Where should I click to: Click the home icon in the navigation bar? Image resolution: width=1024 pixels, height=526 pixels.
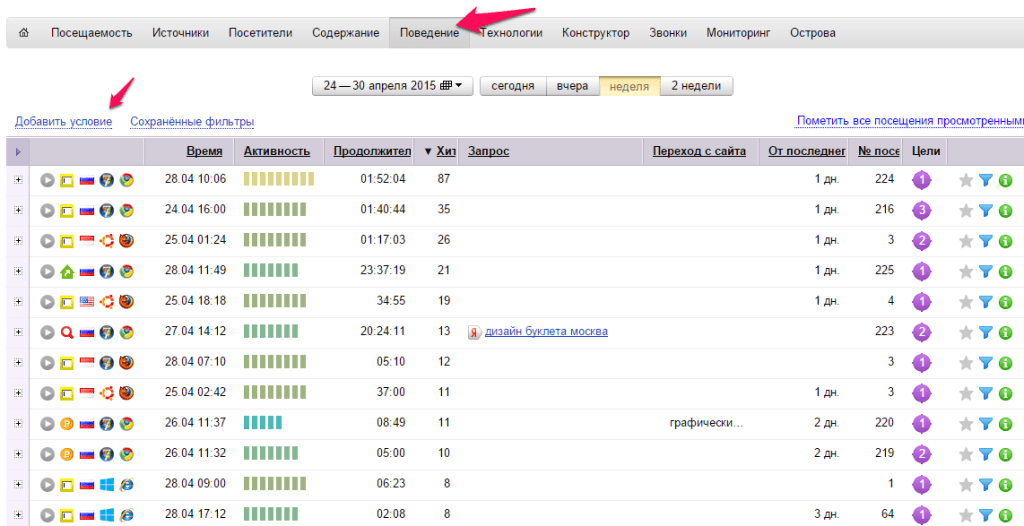tap(24, 33)
